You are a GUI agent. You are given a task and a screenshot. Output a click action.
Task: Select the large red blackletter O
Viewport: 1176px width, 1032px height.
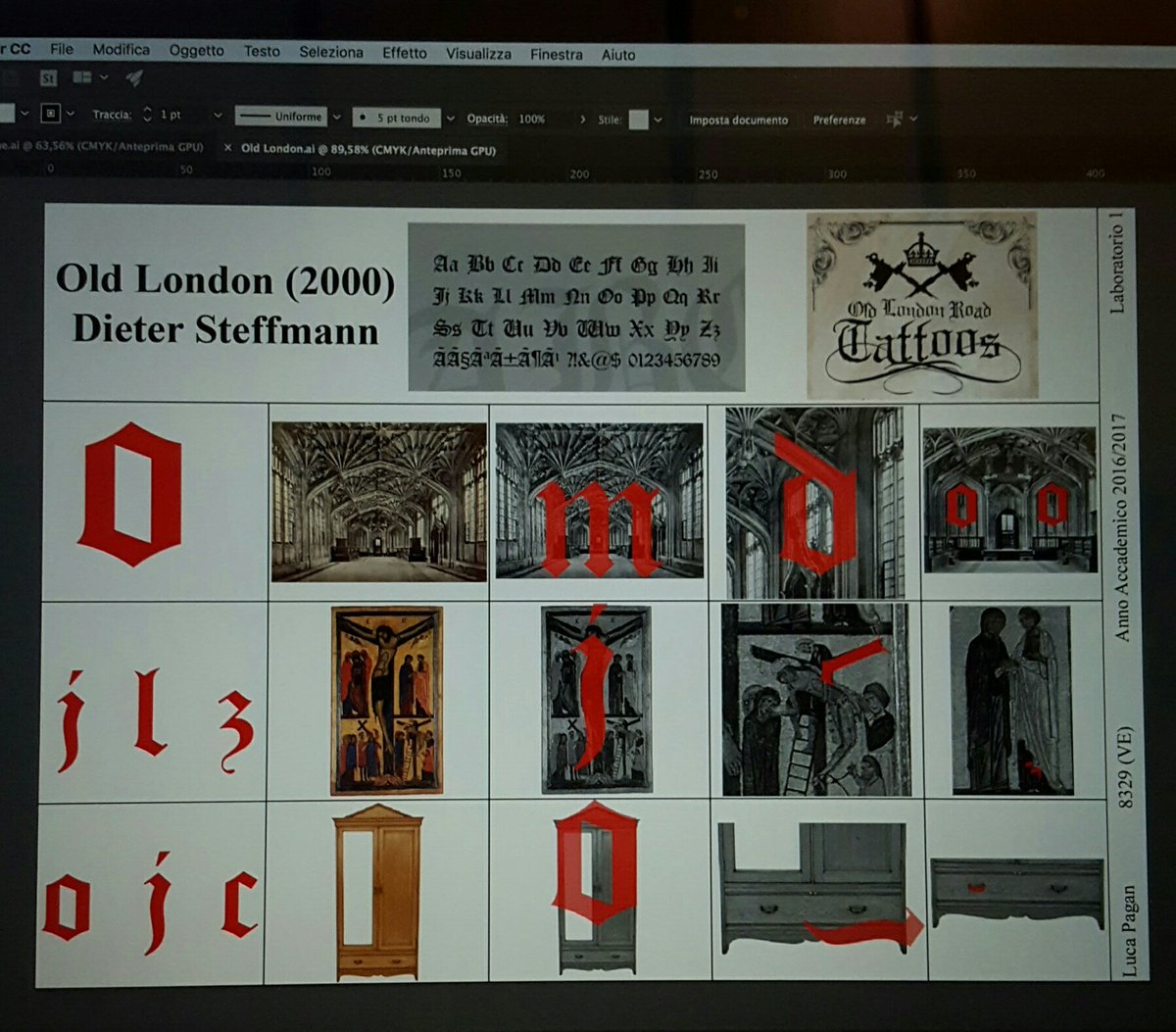tap(132, 494)
